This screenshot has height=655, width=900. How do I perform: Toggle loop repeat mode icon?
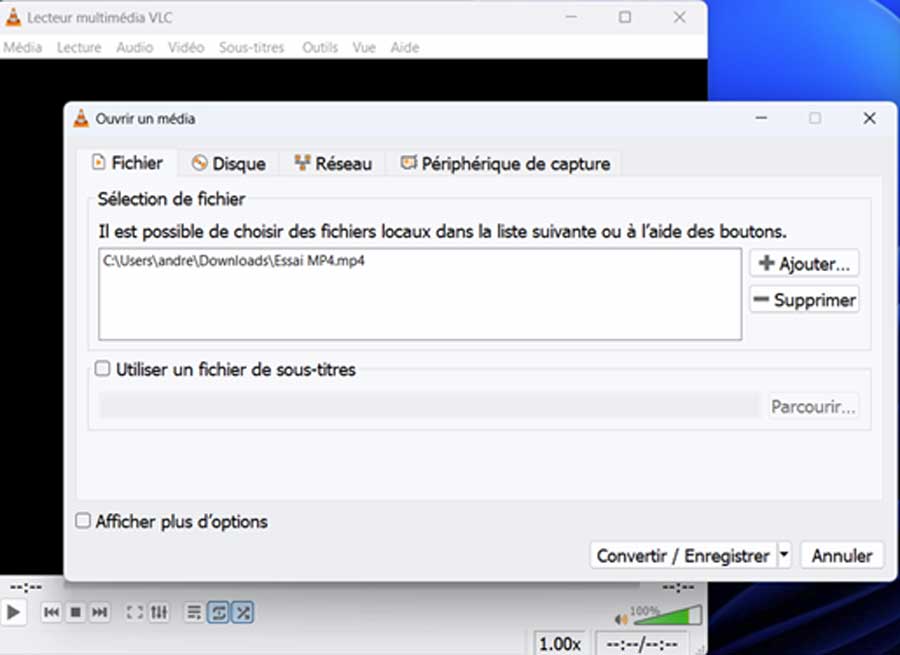219,613
